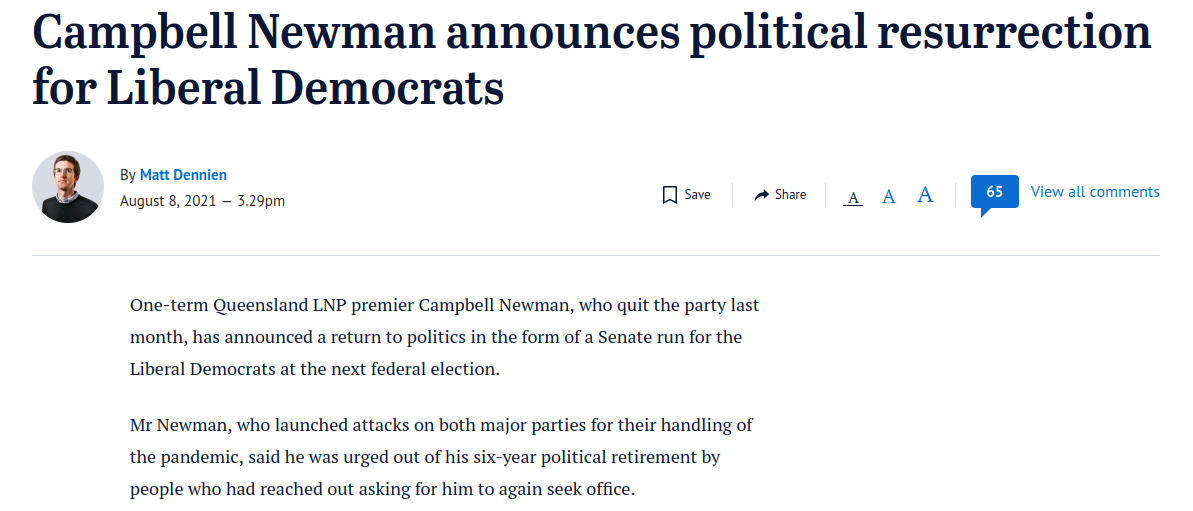Click headline line 'Campbell Newman announces political resurrection'
This screenshot has width=1193, height=511.
click(x=592, y=33)
